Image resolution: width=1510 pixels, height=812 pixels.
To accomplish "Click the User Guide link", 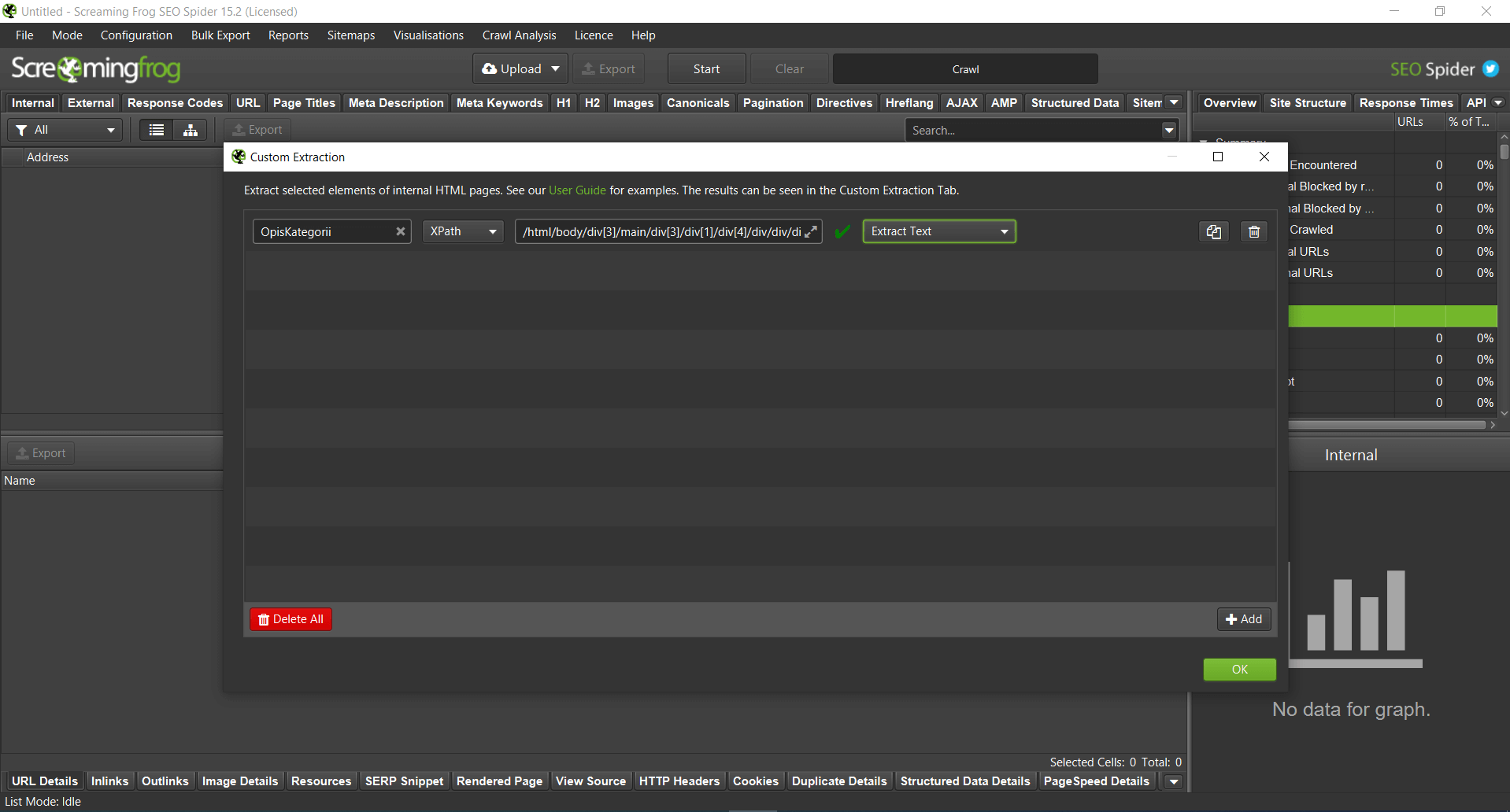I will 577,190.
